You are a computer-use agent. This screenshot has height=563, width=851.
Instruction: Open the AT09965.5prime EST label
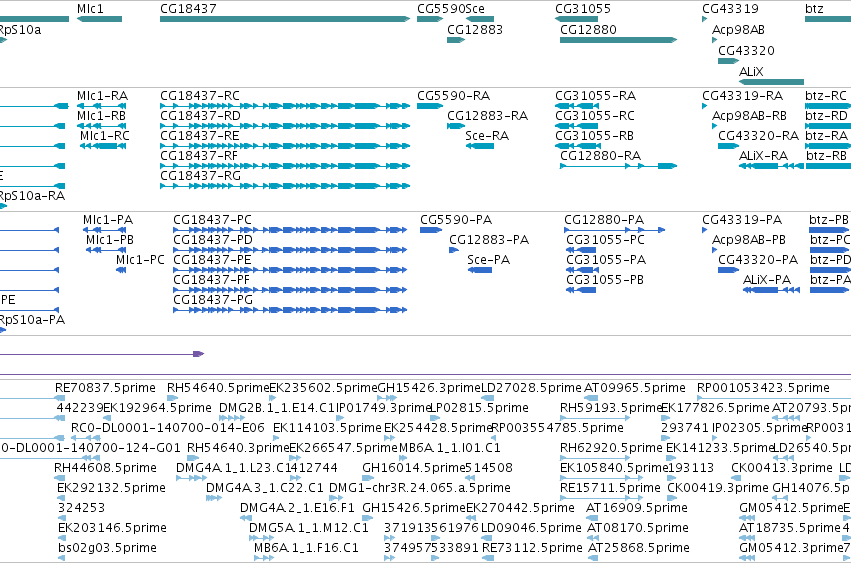pos(635,388)
